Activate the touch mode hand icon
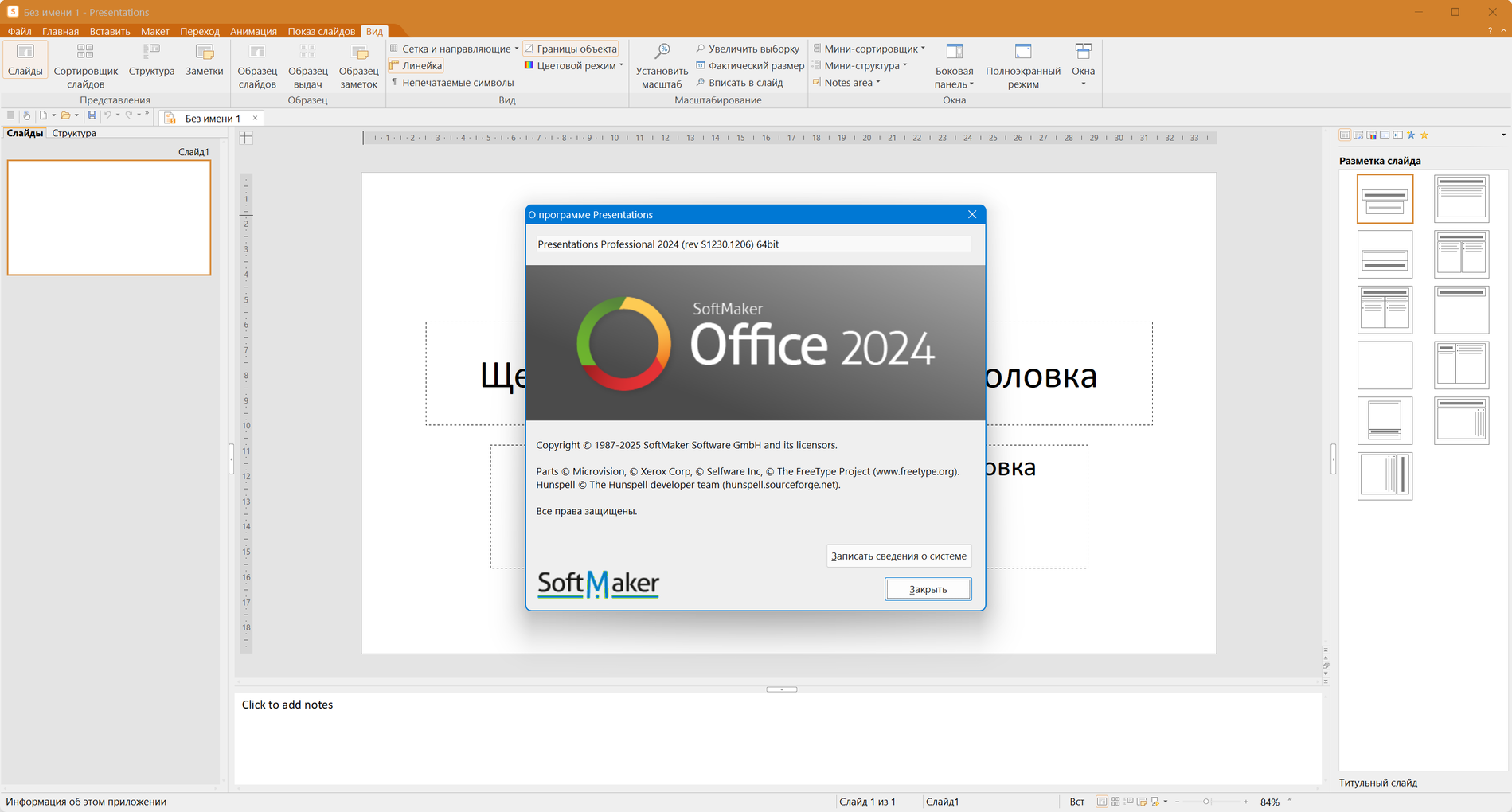 [x=26, y=115]
